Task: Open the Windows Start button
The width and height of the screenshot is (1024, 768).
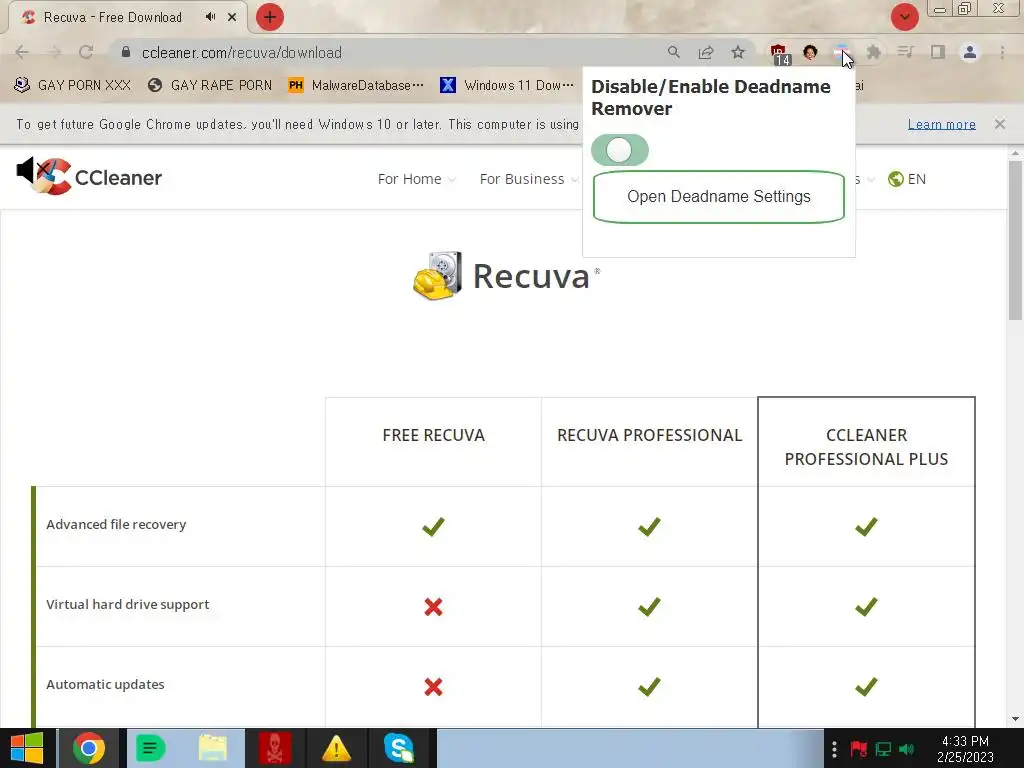Action: point(27,748)
